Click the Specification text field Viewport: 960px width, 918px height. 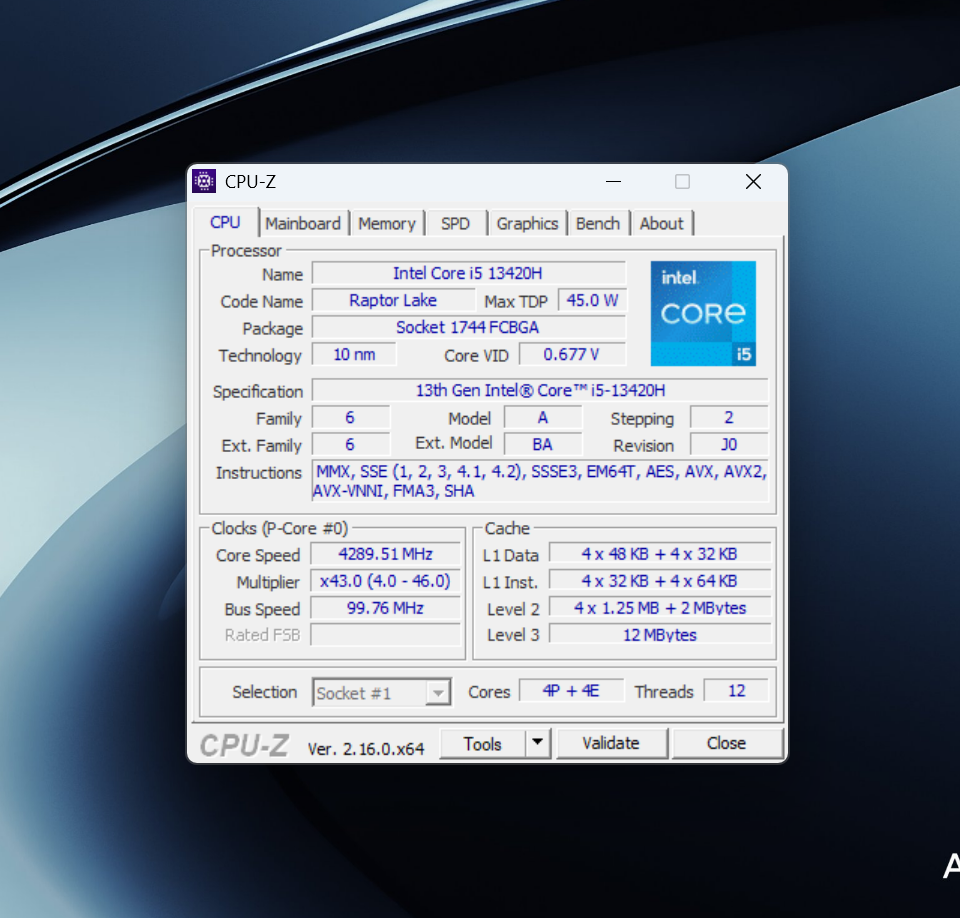(540, 390)
